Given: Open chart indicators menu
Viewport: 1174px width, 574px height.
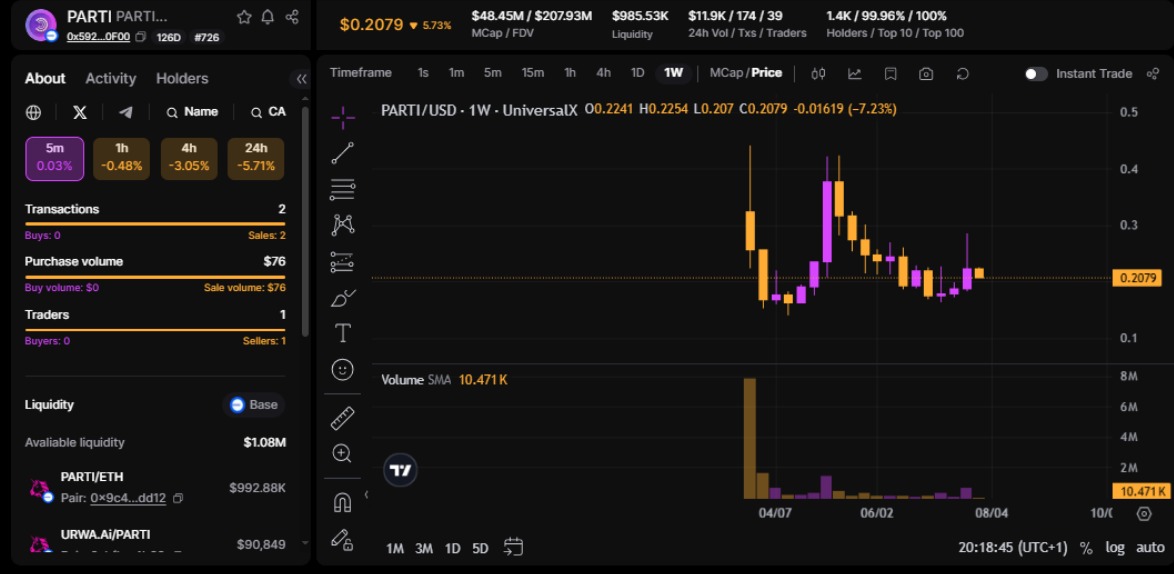Looking at the screenshot, I should (x=854, y=73).
